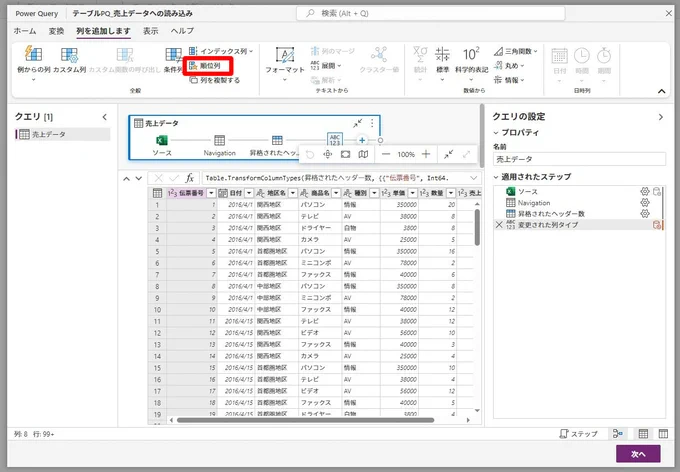The image size is (680, 472).
Task: Click the ソース step in diagram
Action: [162, 140]
